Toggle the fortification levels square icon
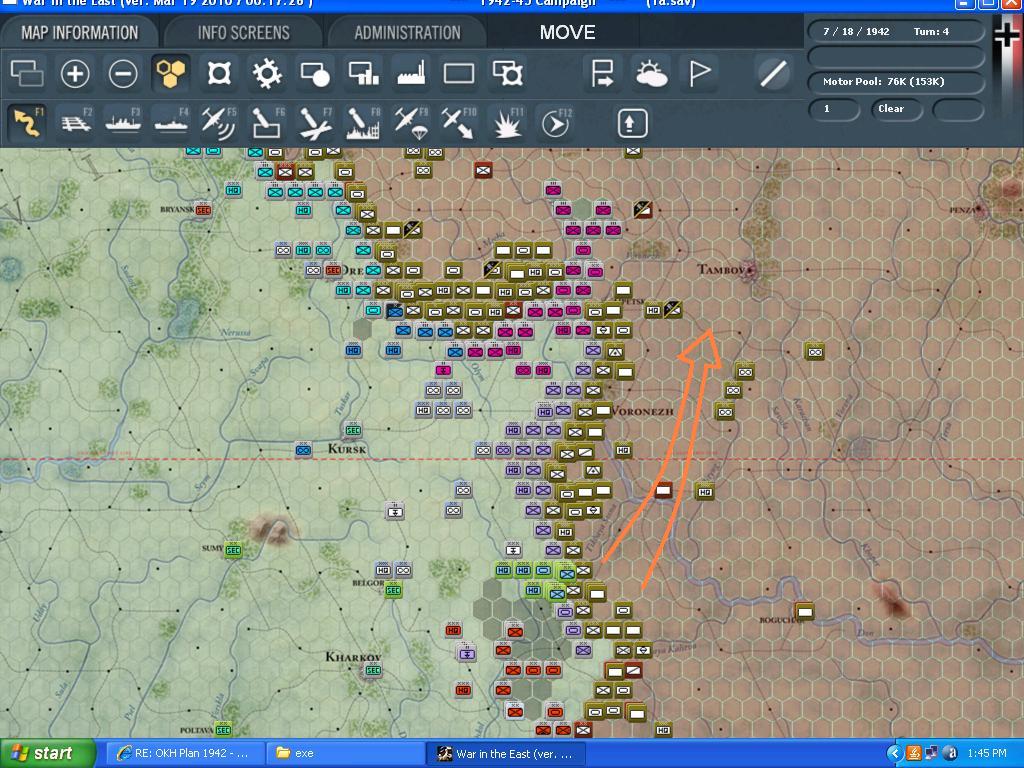 219,73
